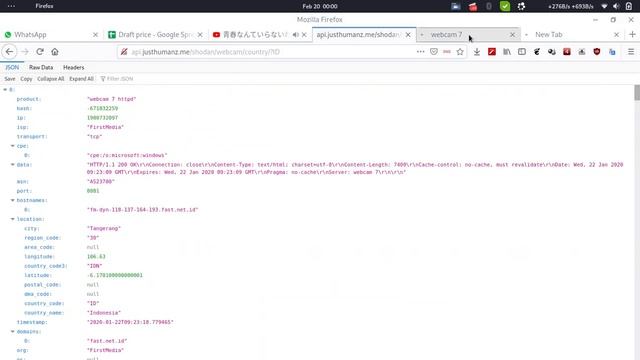Click the timestamp value row

click(130, 322)
